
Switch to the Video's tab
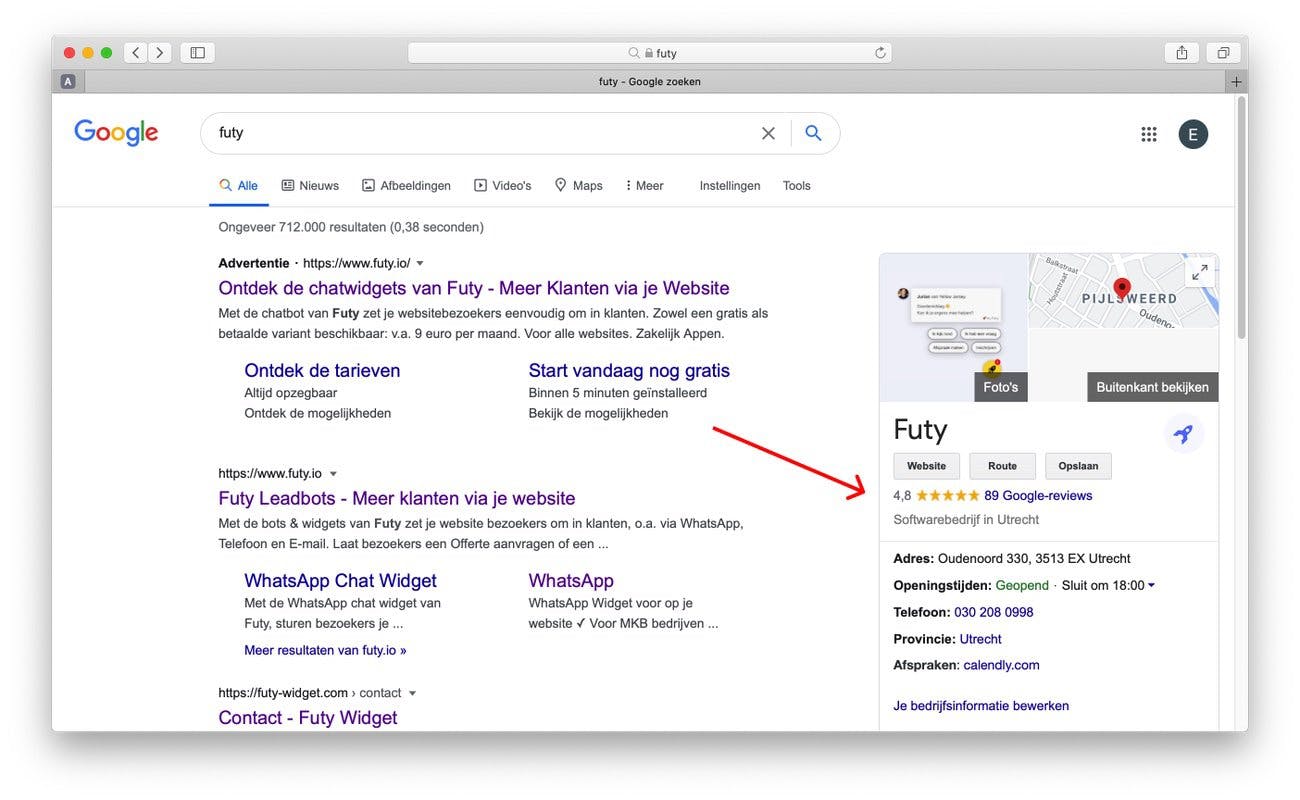pos(503,186)
